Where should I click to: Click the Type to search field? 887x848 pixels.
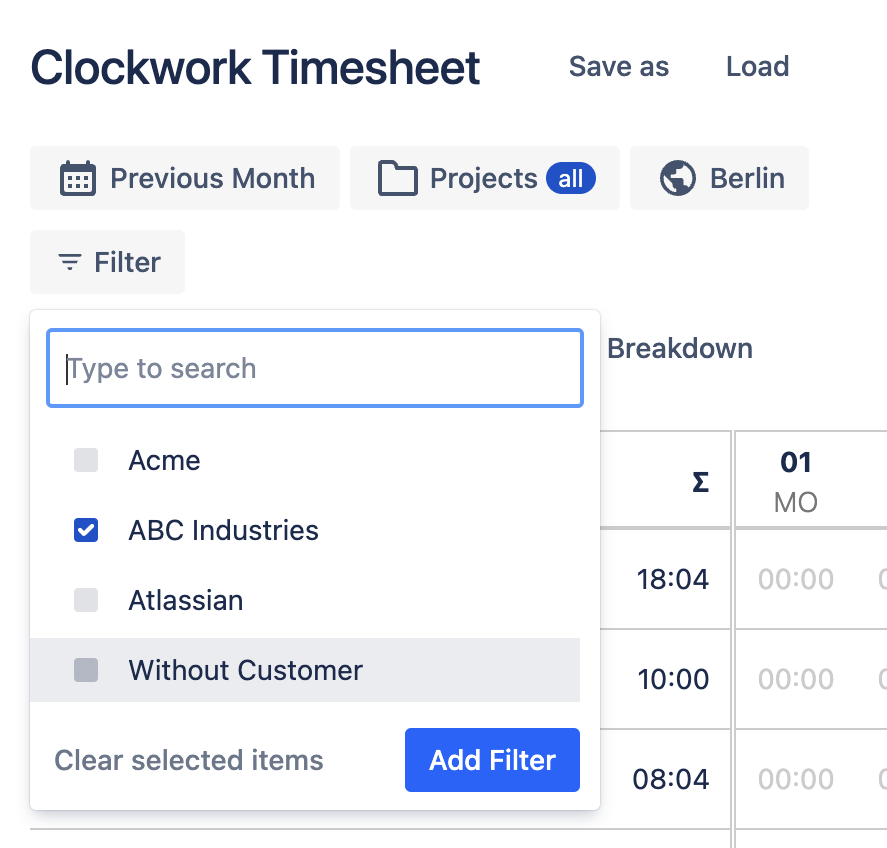(315, 369)
